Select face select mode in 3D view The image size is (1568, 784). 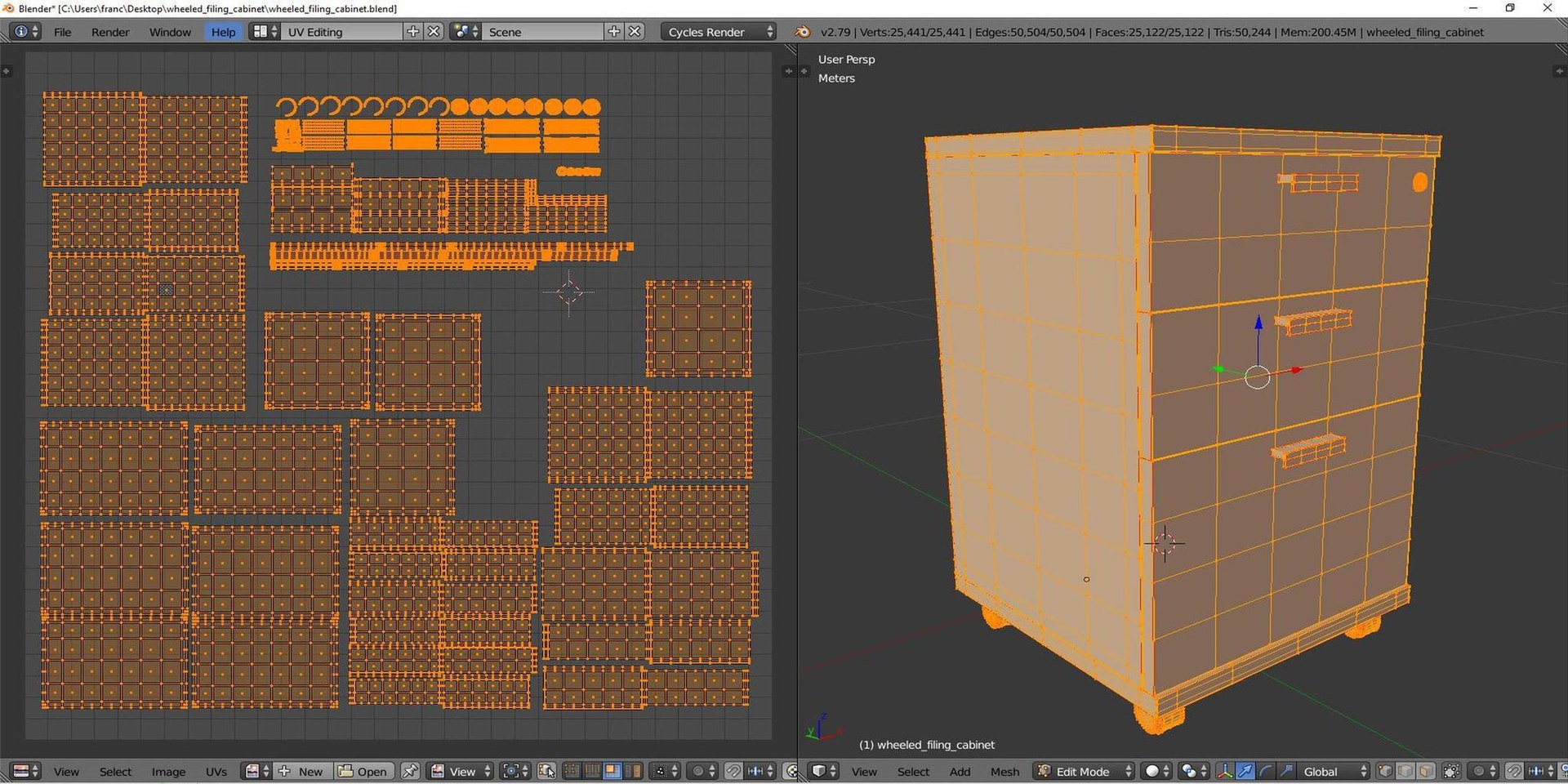pyautogui.click(x=1426, y=771)
